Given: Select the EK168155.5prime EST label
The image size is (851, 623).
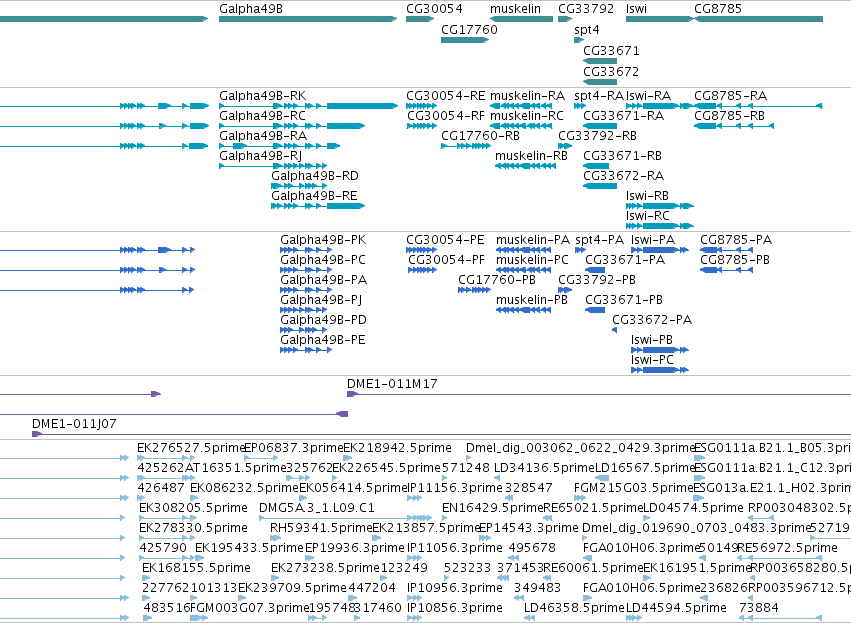Looking at the screenshot, I should coord(196,568).
